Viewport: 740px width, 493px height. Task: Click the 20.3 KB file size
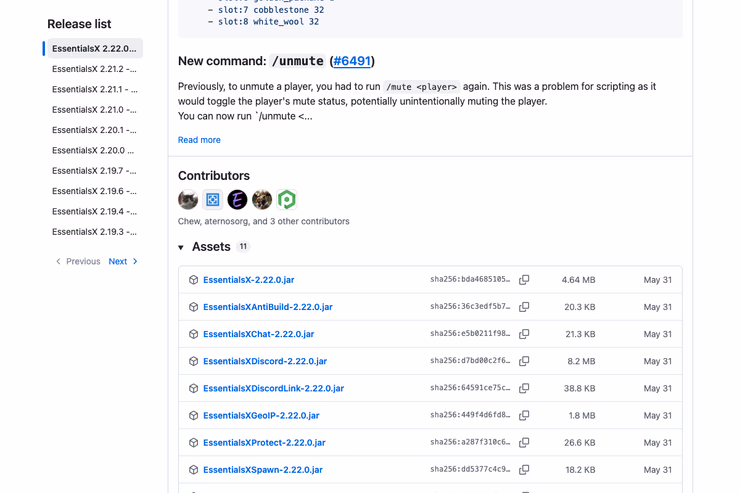(580, 307)
